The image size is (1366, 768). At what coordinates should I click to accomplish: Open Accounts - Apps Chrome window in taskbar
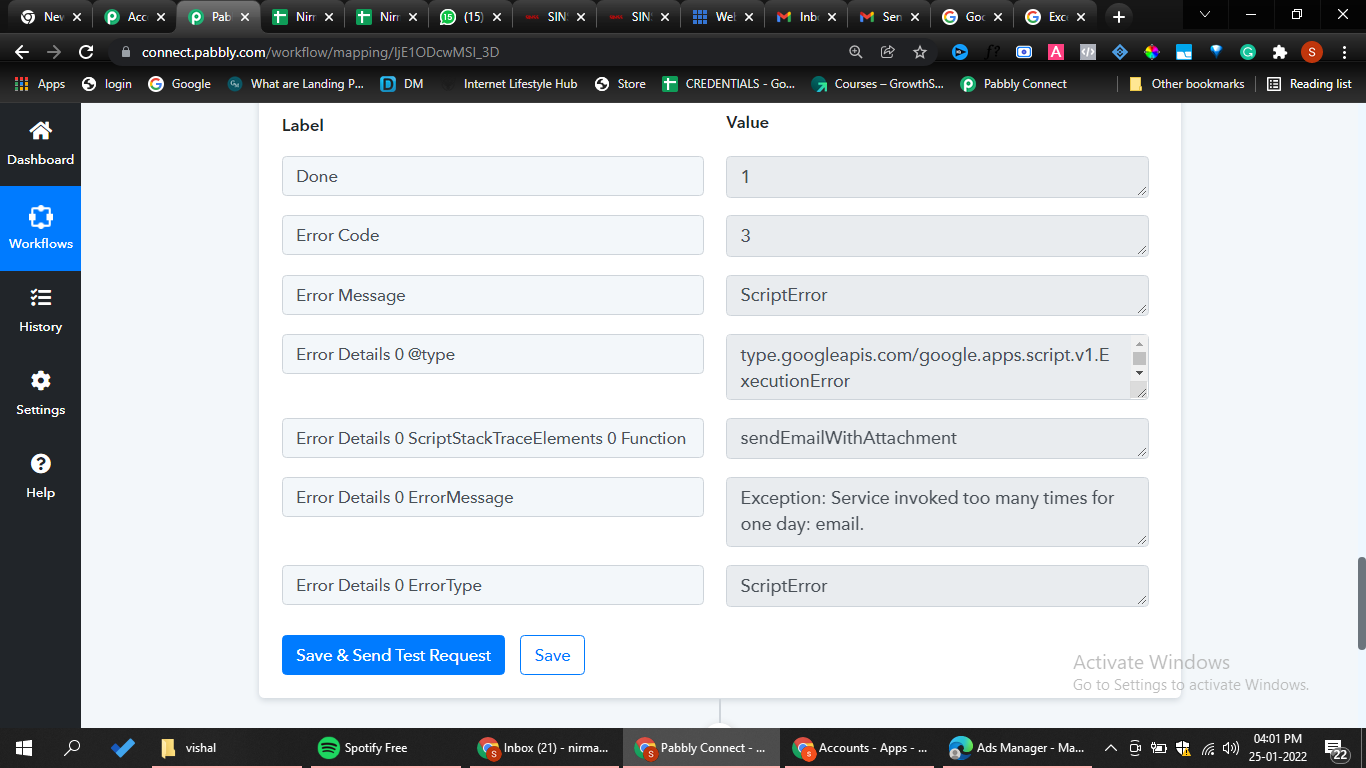point(860,748)
